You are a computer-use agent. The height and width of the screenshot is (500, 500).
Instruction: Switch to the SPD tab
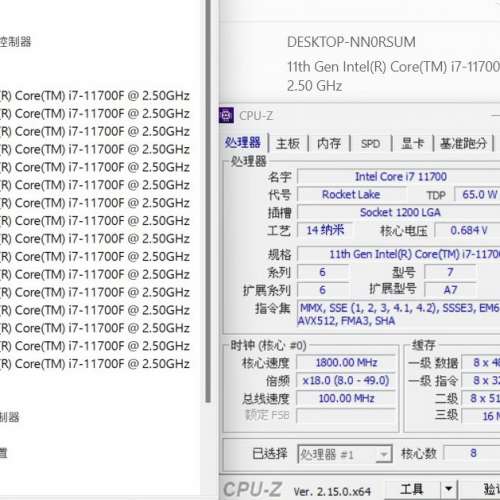370,144
